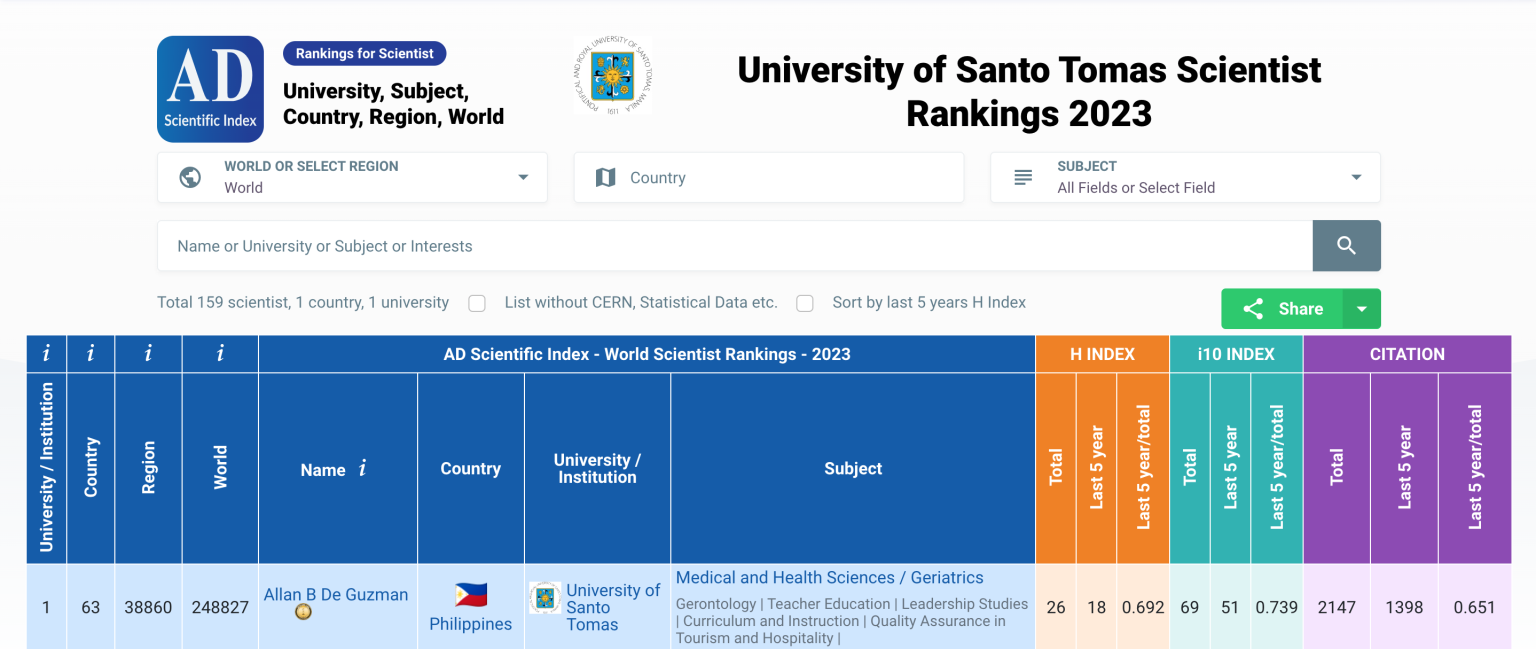Open Medical and Health Sciences / Geriatrics link
Screen dimensions: 1536x649
click(x=830, y=578)
